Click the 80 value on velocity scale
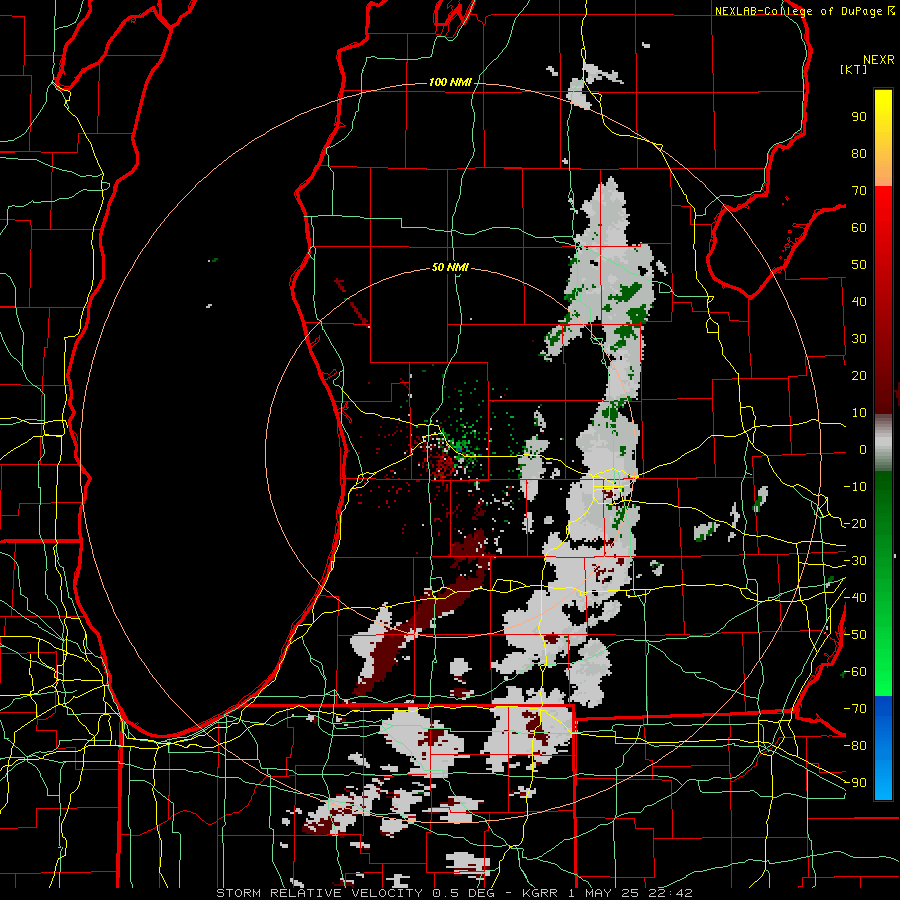900x900 pixels. tap(859, 154)
